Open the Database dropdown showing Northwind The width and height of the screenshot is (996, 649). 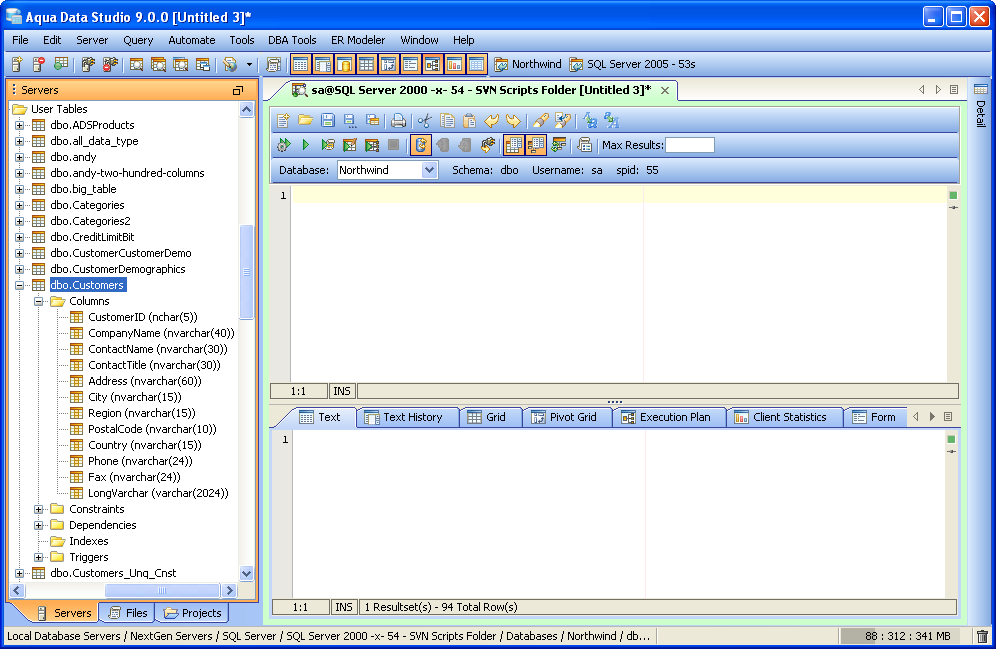429,170
